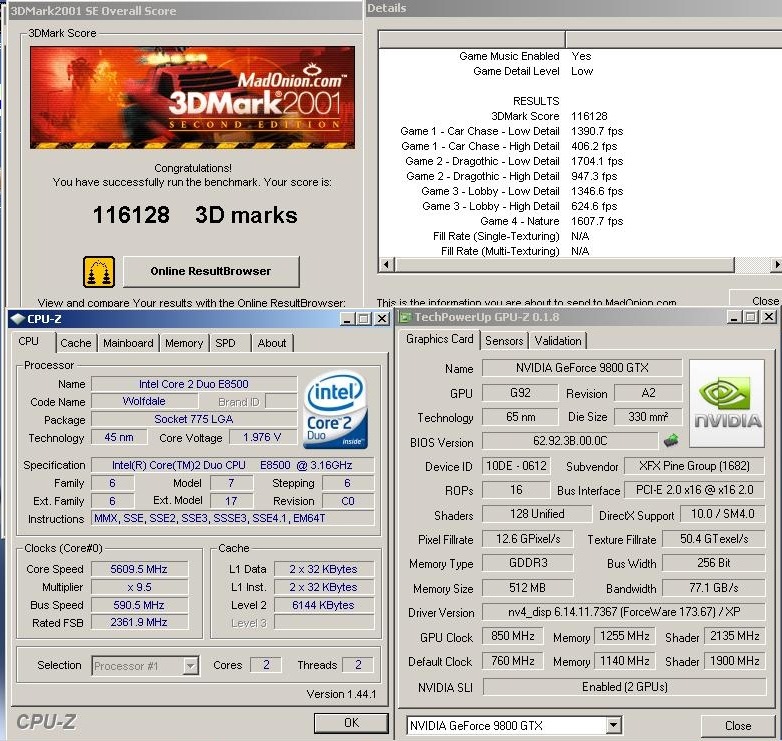Click the Device ID 10DE - 0612 field
The height and width of the screenshot is (741, 782).
click(x=516, y=466)
